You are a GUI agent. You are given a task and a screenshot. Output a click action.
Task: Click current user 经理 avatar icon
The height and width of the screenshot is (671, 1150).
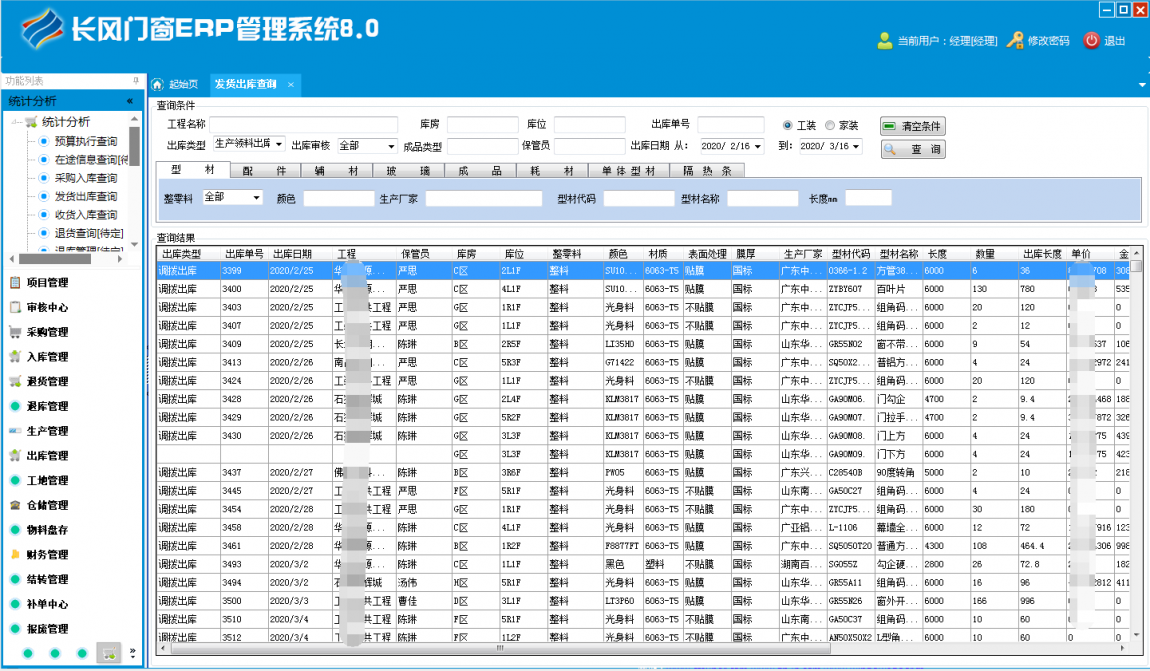(x=884, y=41)
